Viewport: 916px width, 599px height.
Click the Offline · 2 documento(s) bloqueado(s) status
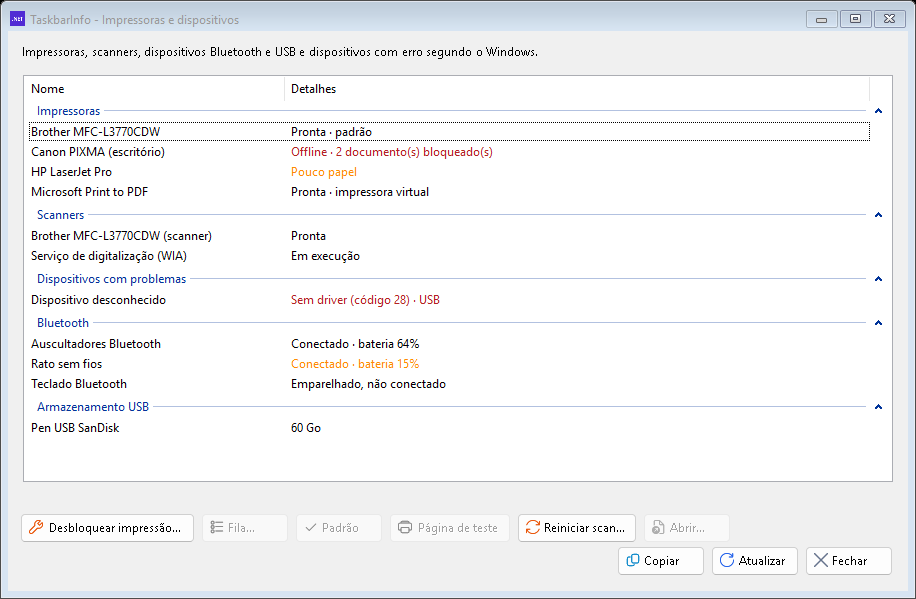point(392,152)
